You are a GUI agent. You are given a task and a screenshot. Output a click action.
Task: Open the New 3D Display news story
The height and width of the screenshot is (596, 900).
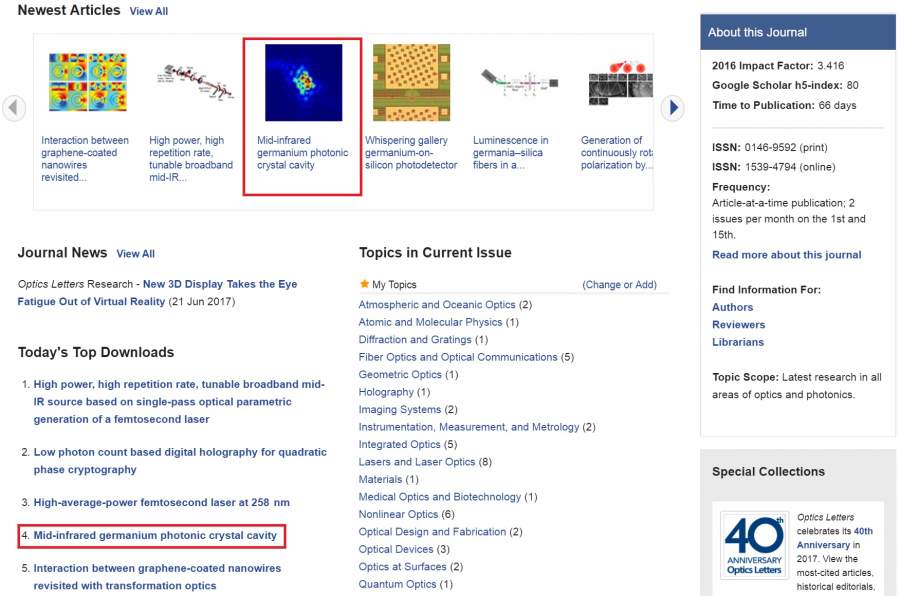click(220, 284)
